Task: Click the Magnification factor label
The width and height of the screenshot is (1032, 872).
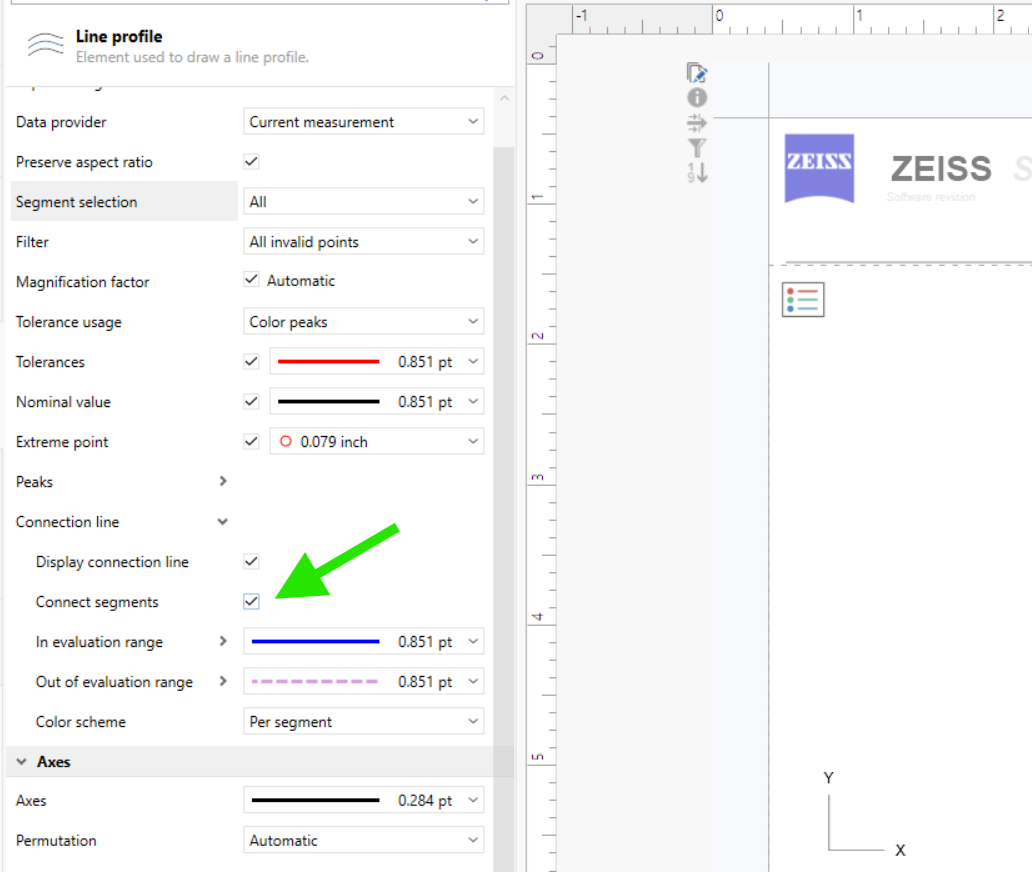Action: point(82,282)
